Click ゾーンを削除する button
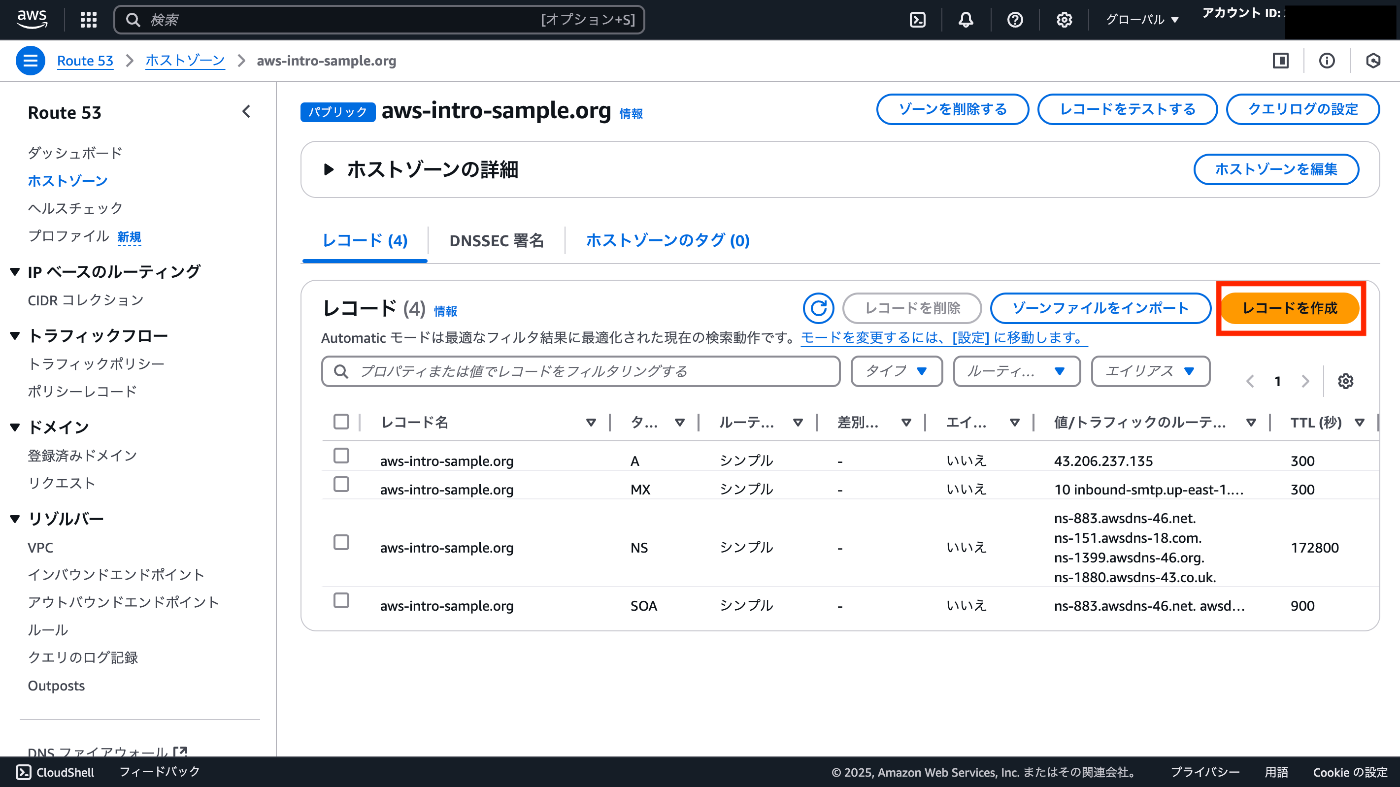The image size is (1400, 787). (x=953, y=109)
